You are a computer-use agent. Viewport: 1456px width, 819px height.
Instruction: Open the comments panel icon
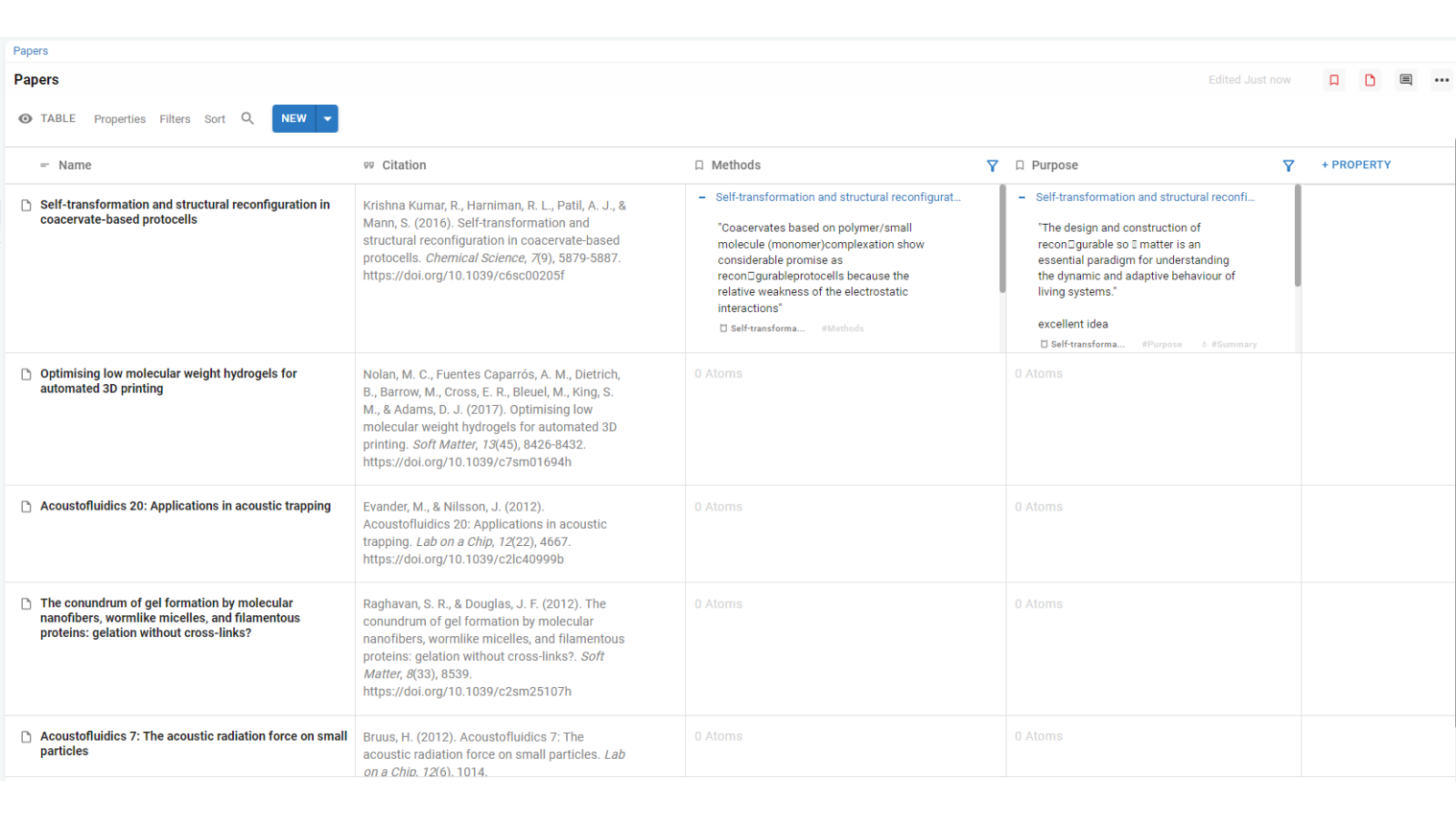pyautogui.click(x=1406, y=80)
